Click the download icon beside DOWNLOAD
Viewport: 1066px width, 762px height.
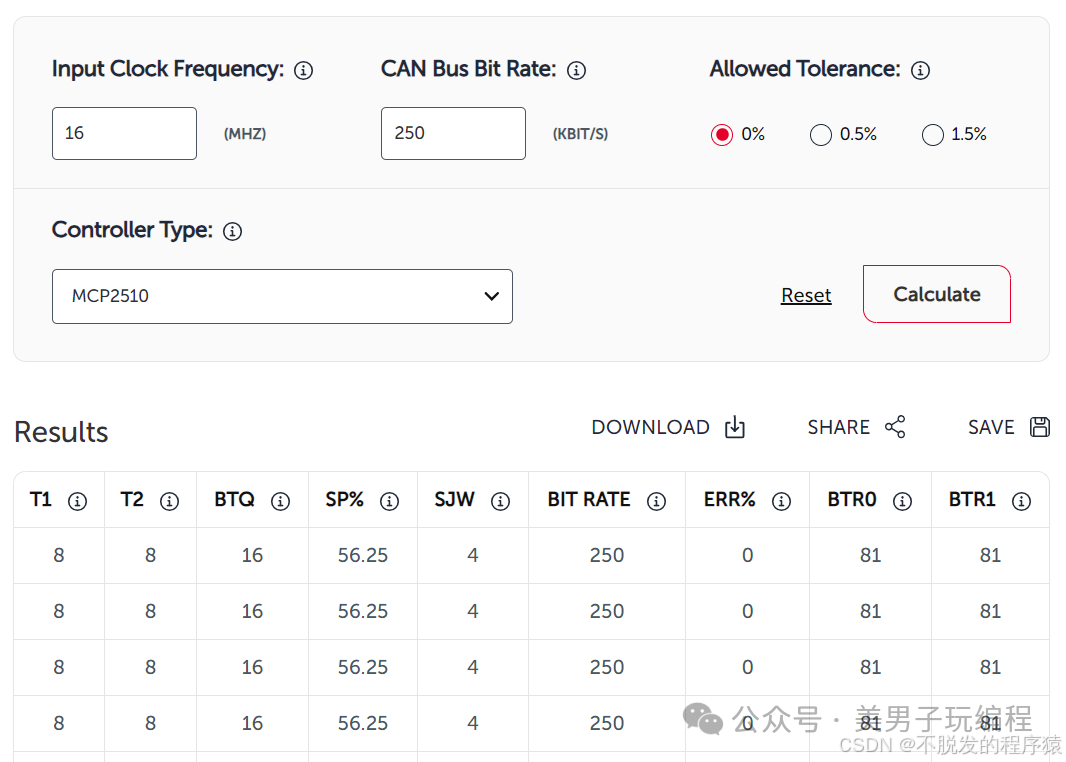click(735, 428)
